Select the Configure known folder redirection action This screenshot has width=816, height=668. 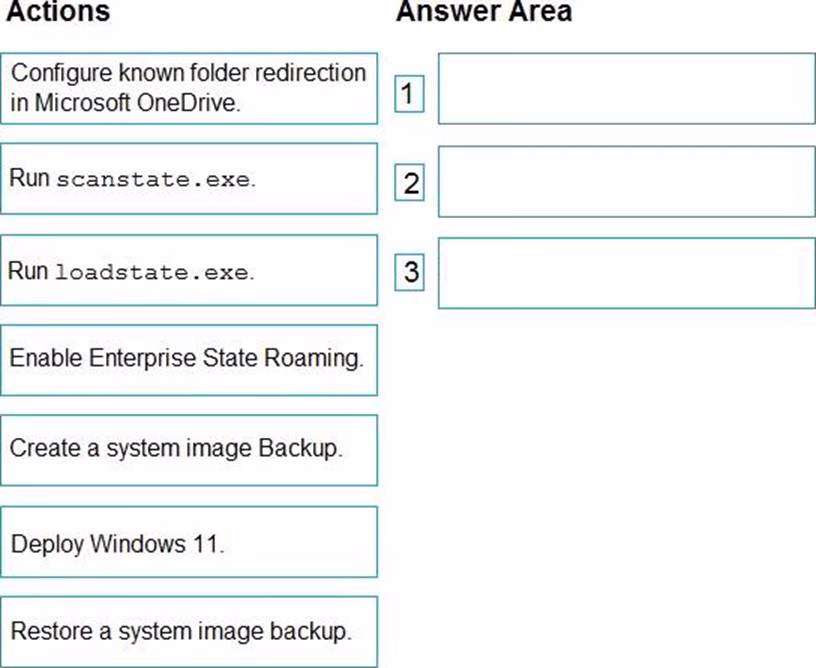coord(189,88)
